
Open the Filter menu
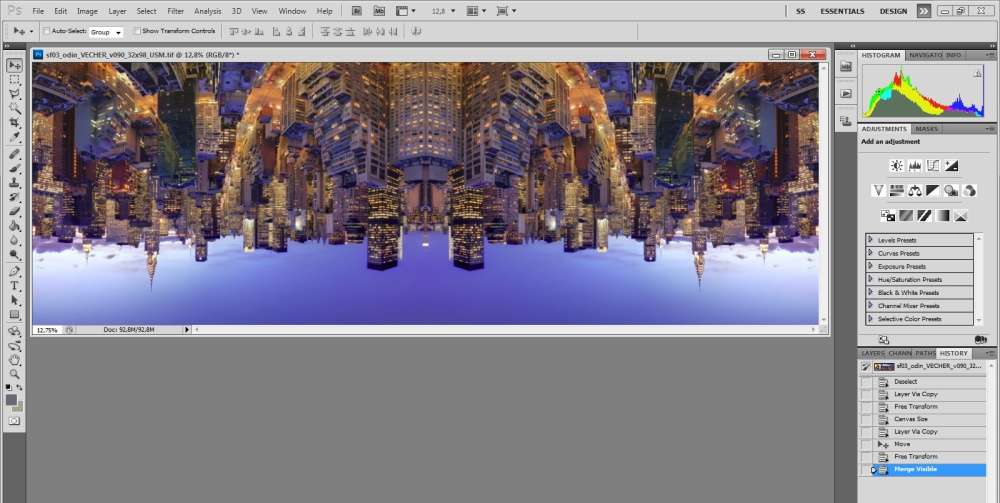175,11
